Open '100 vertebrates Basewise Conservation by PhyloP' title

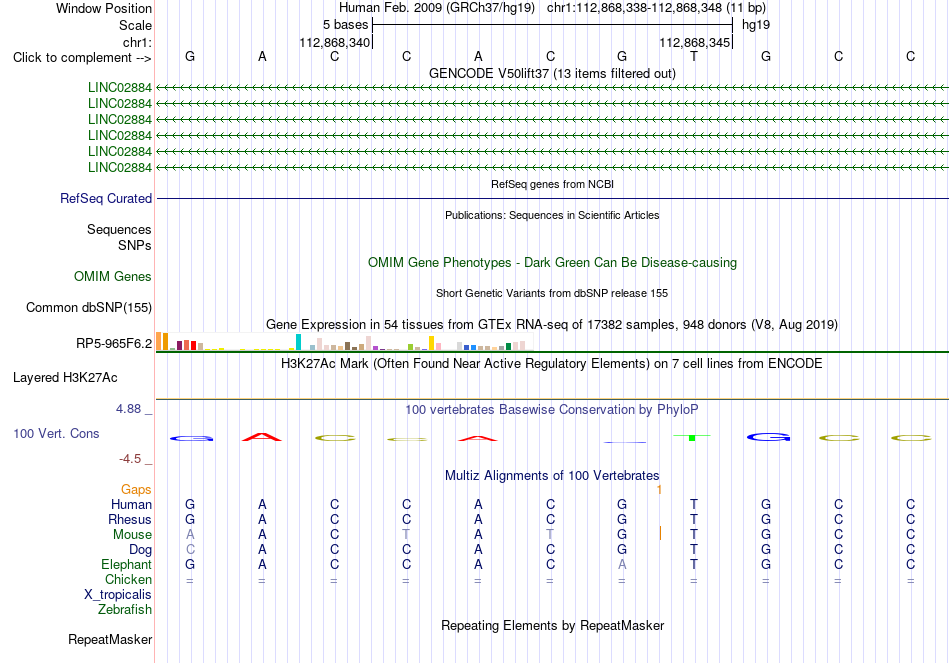552,410
